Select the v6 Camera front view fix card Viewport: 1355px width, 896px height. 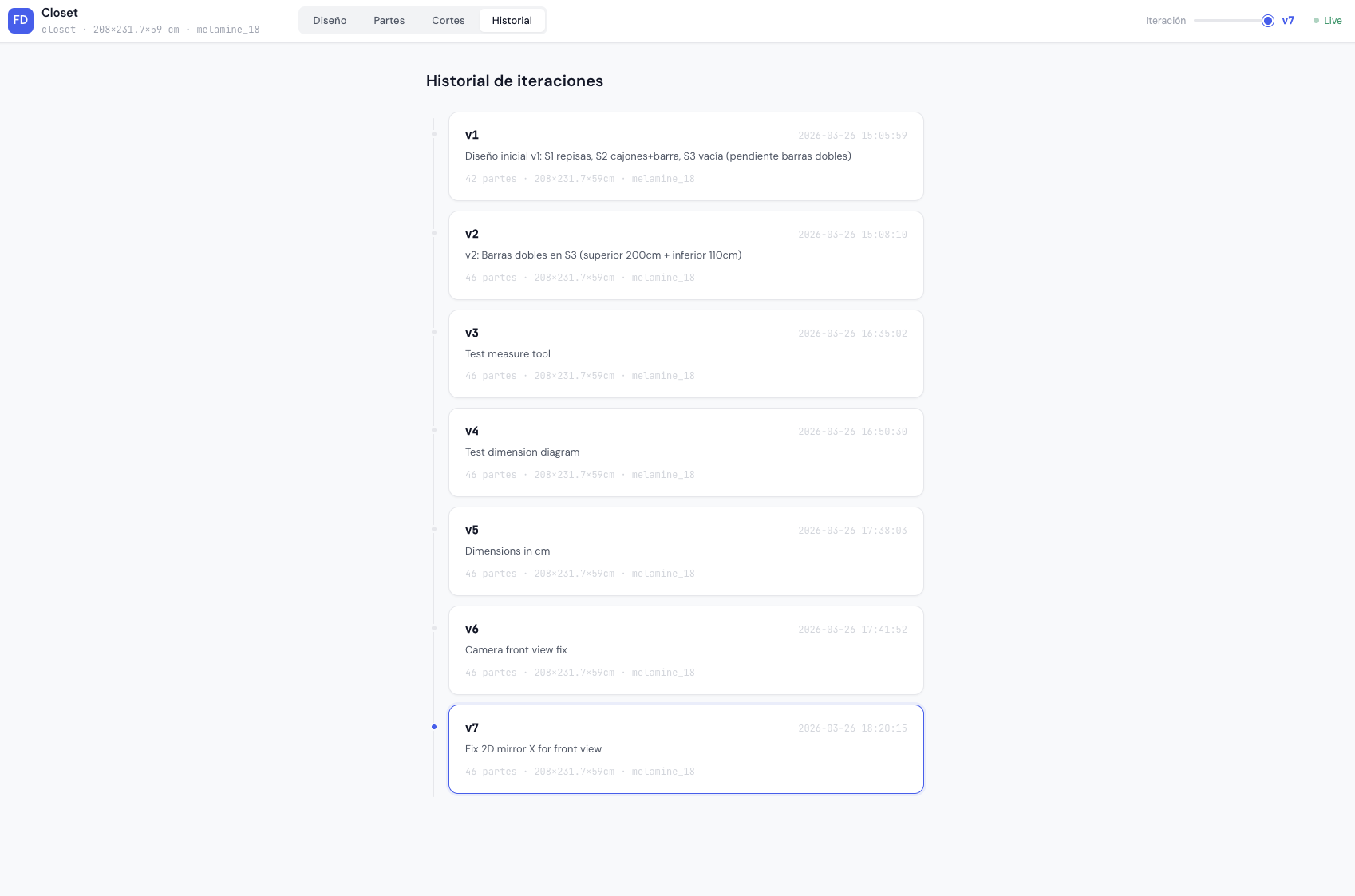click(x=686, y=650)
